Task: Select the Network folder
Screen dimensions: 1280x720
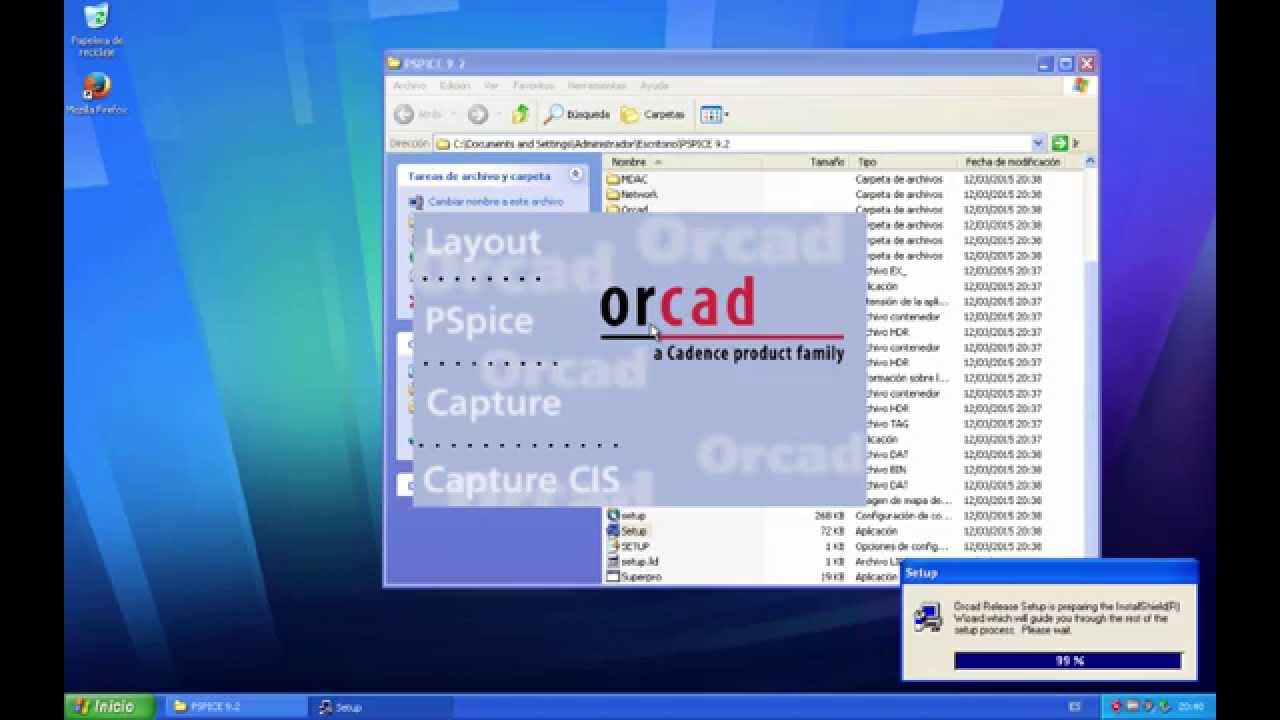Action: coord(632,194)
